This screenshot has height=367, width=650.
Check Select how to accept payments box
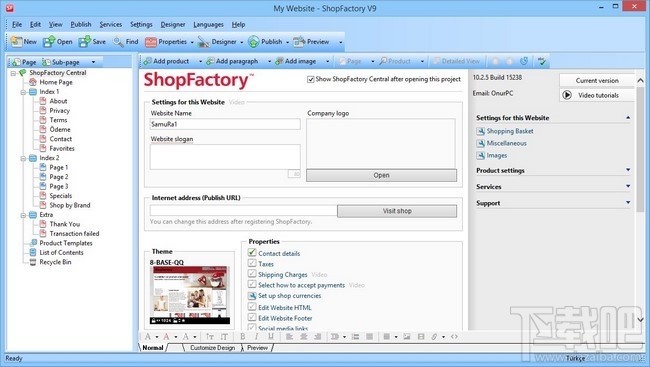[252, 284]
